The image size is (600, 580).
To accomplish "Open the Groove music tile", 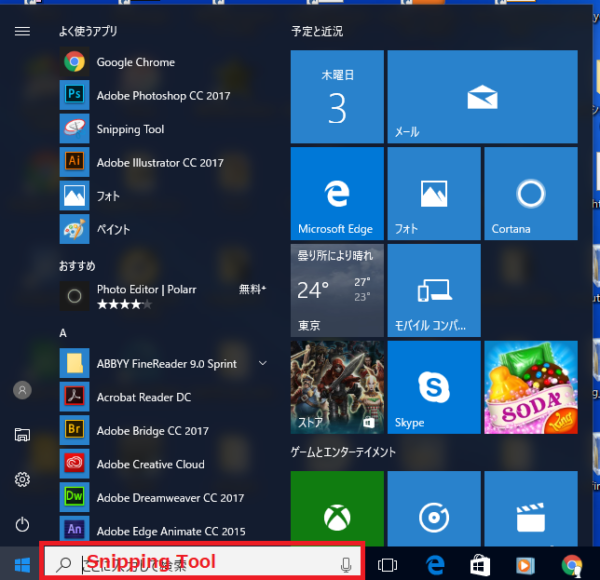I will 434,508.
